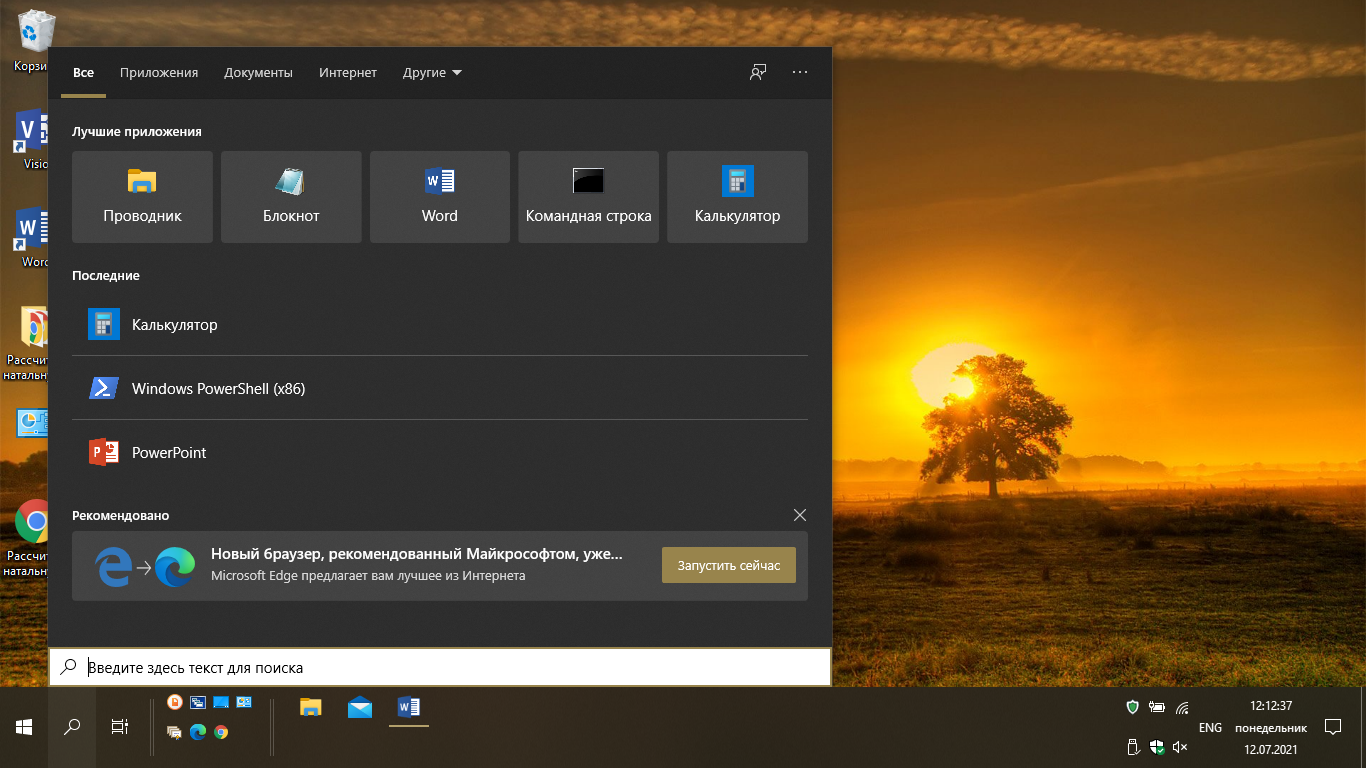Switch the ENG input language indicator
The image size is (1366, 768).
point(1210,727)
